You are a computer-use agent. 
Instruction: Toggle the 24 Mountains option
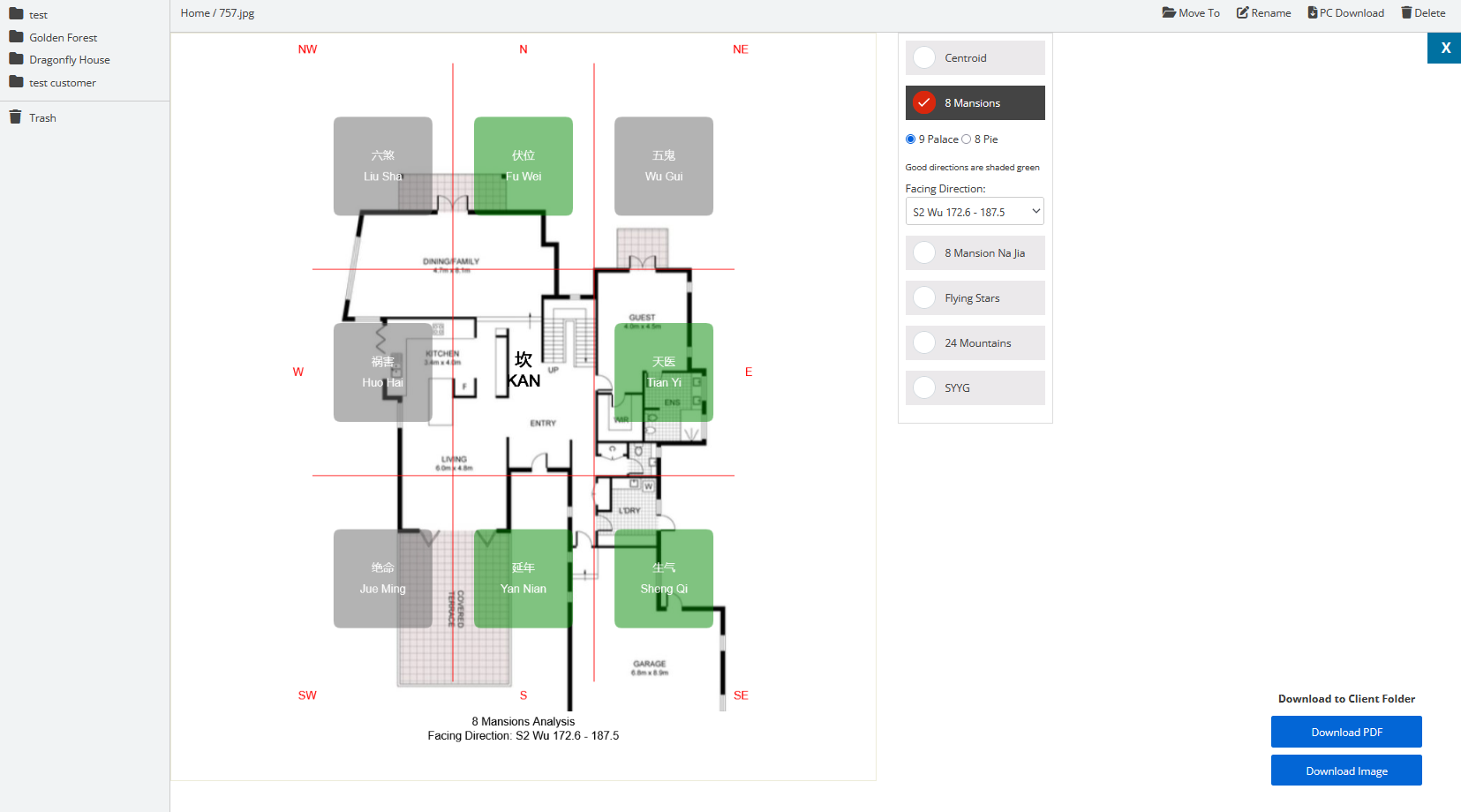(x=924, y=343)
